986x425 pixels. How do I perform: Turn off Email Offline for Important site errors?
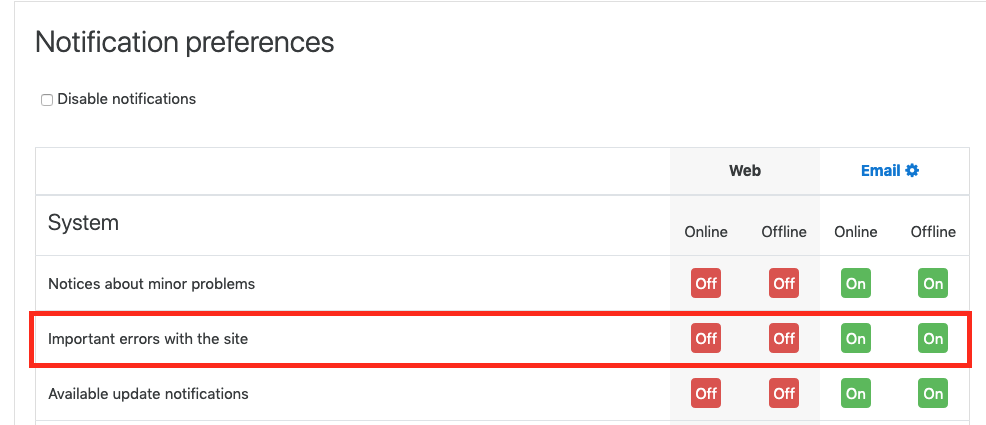933,338
